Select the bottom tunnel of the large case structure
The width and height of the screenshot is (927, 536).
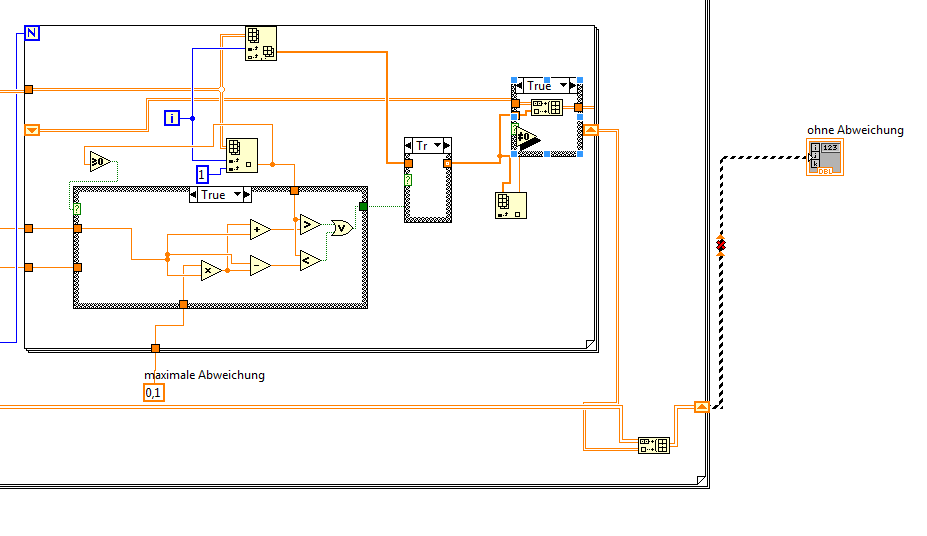(183, 304)
